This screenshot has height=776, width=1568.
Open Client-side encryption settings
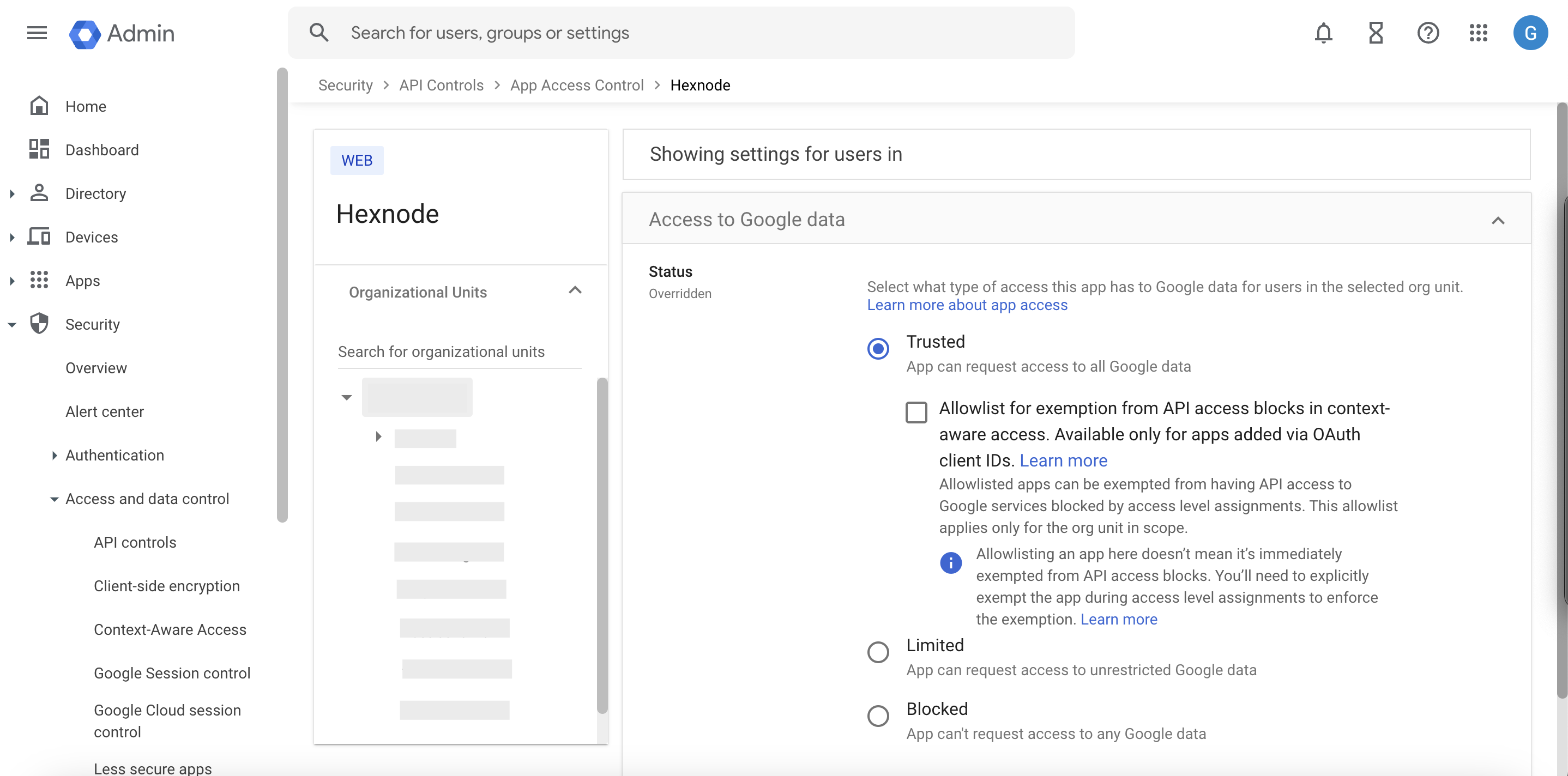click(167, 586)
